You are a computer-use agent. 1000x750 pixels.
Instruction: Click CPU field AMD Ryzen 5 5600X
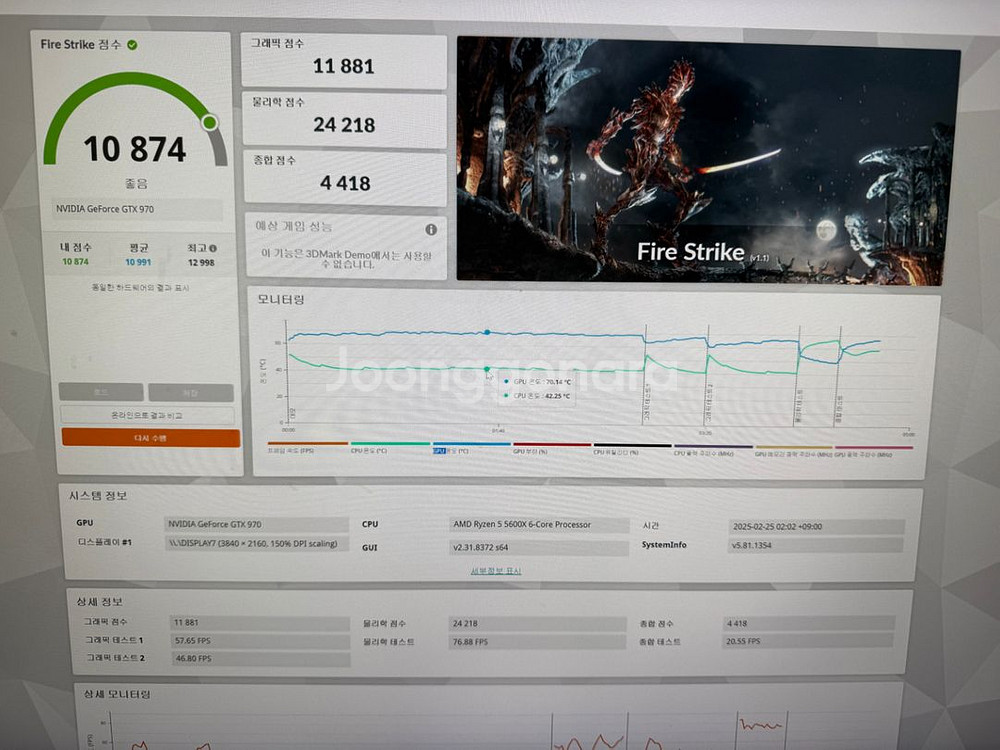539,525
